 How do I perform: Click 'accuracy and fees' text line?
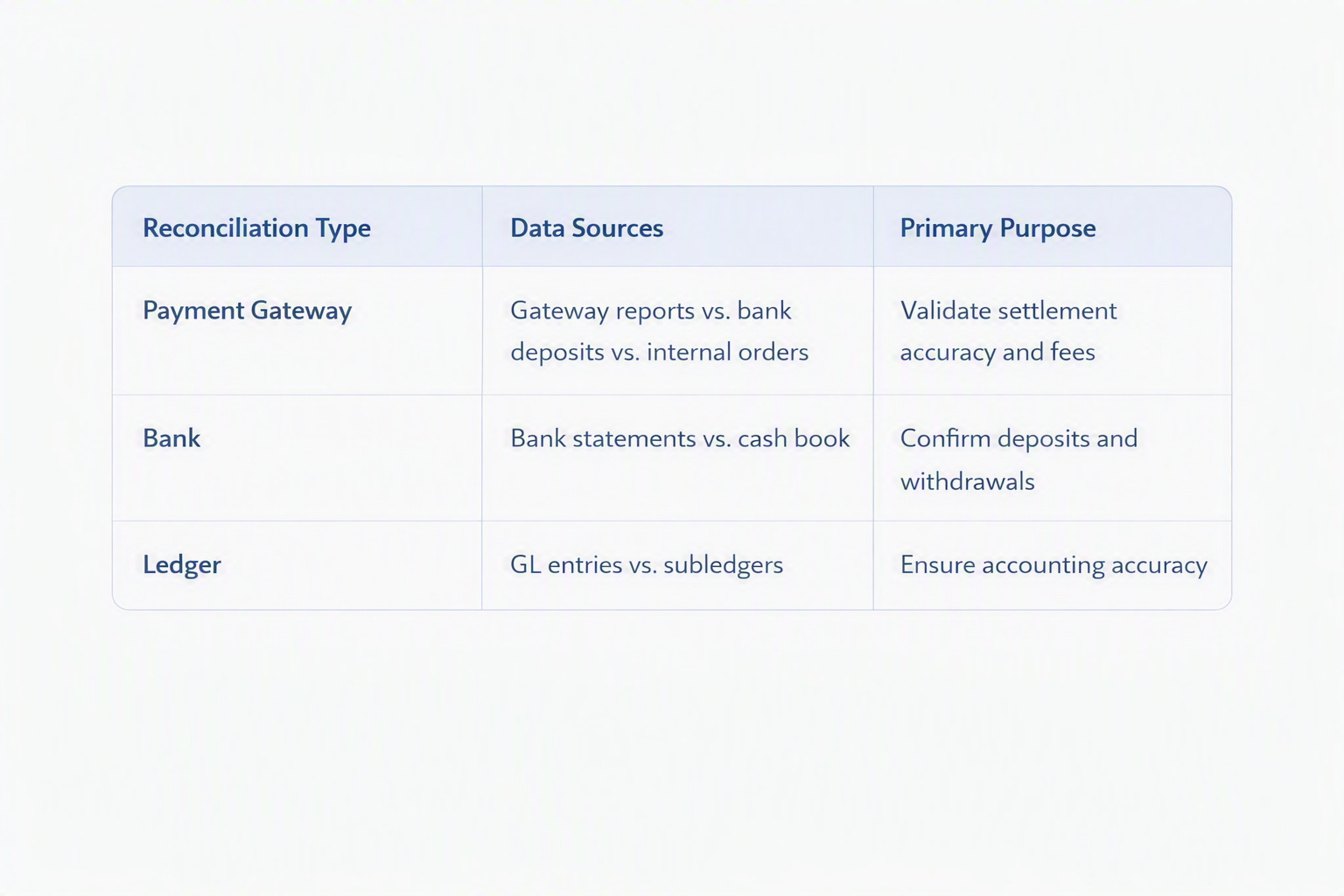tap(997, 353)
